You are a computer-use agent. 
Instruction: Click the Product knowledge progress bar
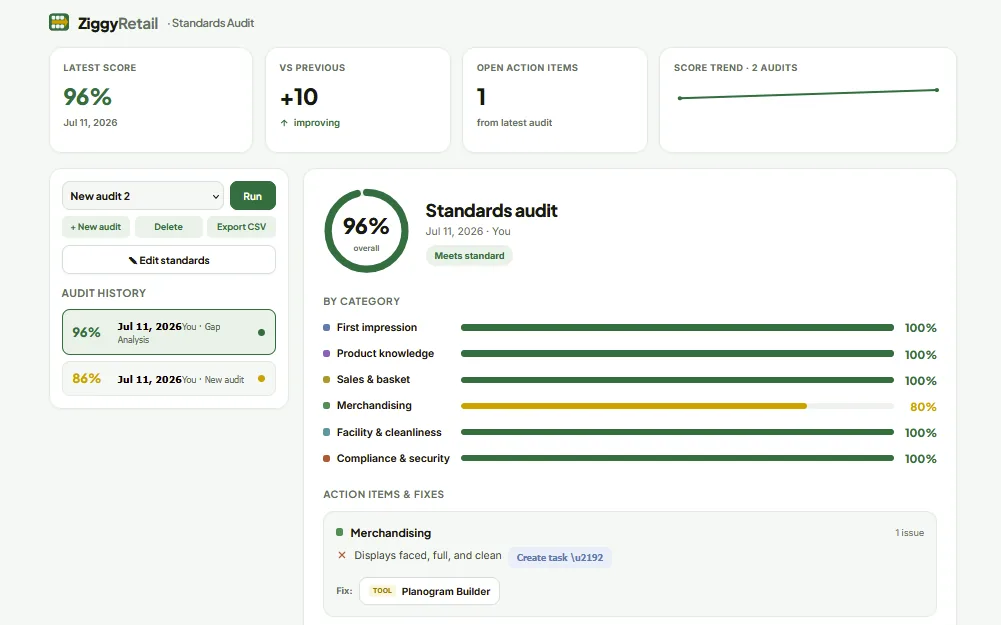point(677,354)
